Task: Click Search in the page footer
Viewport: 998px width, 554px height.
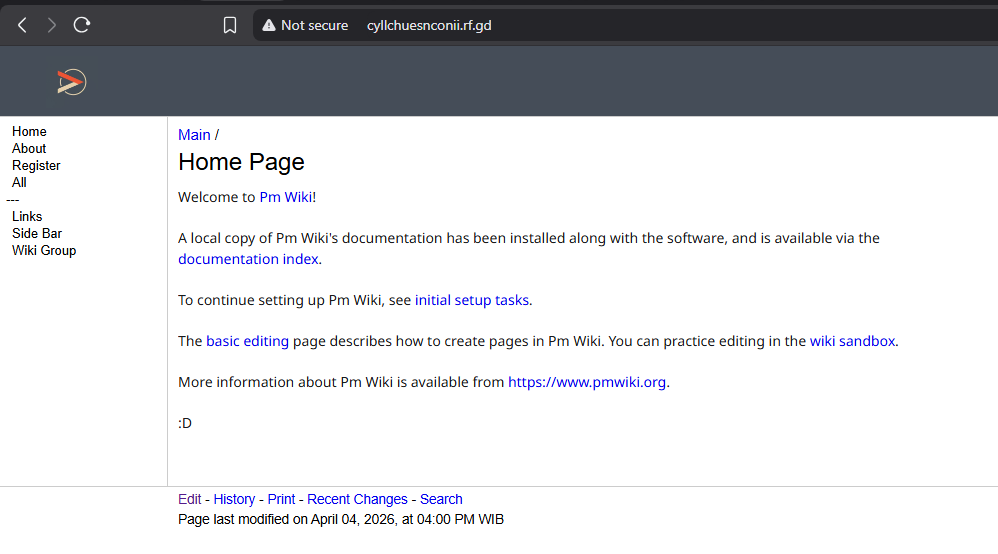Action: [x=441, y=499]
